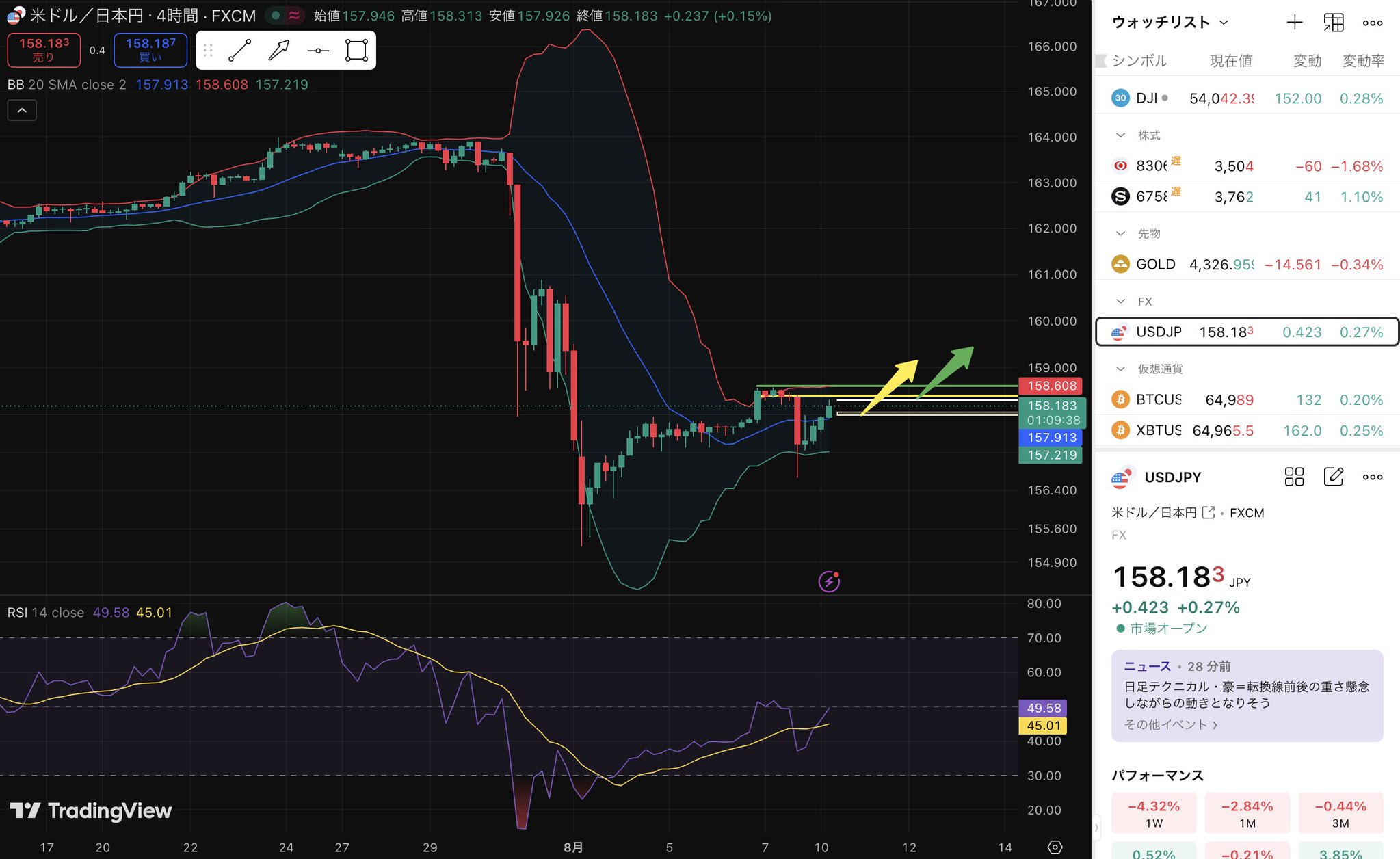
Task: Grab the drawing toolbar drag handle
Action: [208, 51]
